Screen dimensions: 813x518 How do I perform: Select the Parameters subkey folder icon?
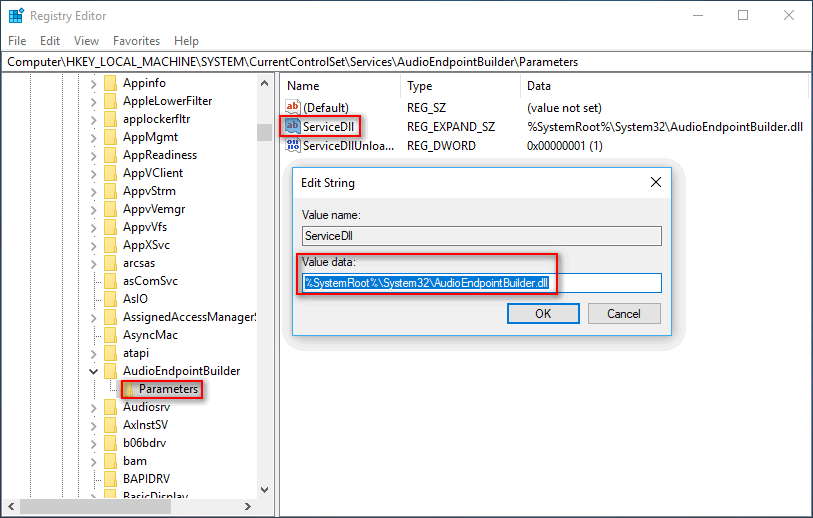(128, 389)
